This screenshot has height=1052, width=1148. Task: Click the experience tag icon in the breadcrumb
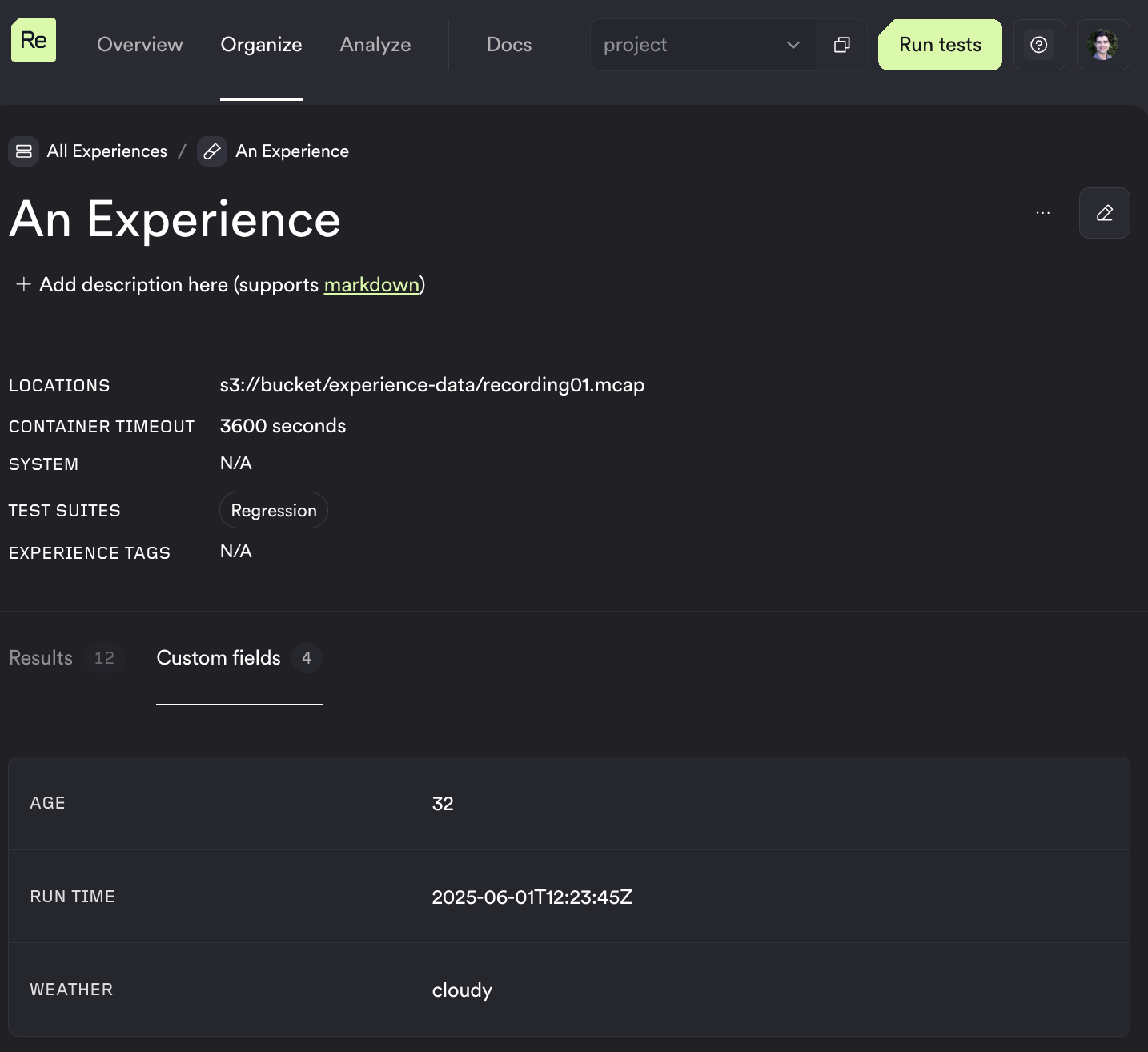(211, 151)
